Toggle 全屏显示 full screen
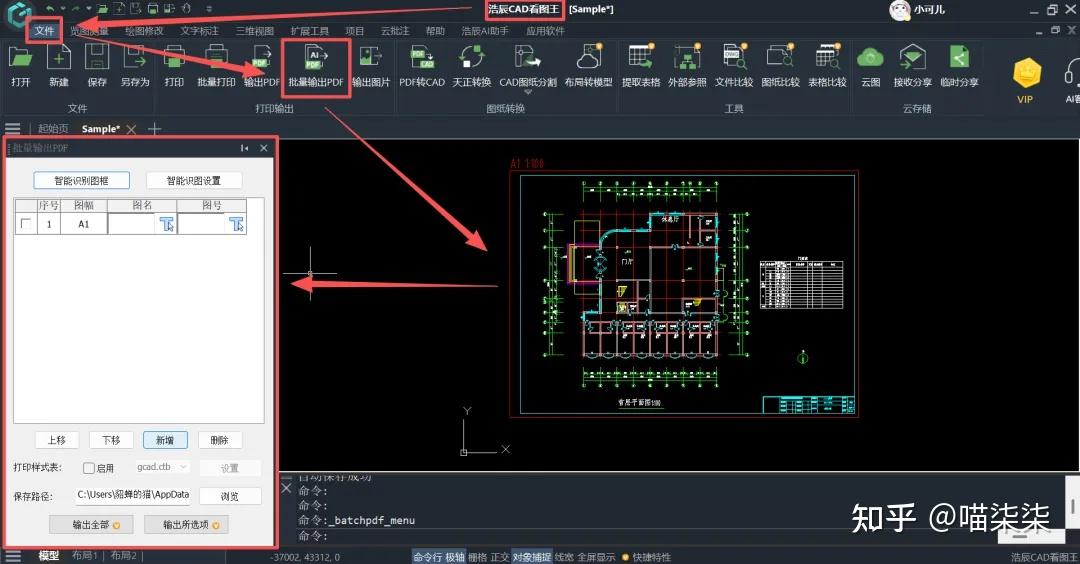The height and width of the screenshot is (564, 1080). 596,557
